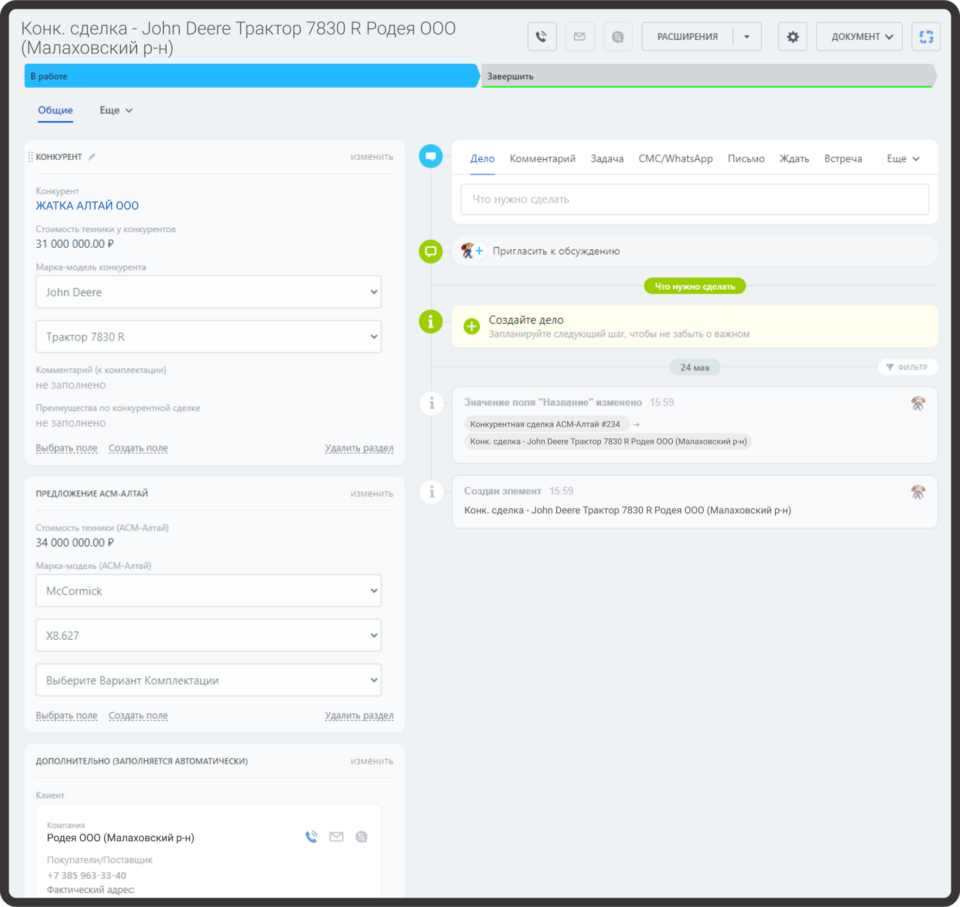Open settings gear in the header
Image resolution: width=960 pixels, height=907 pixels.
tap(792, 37)
